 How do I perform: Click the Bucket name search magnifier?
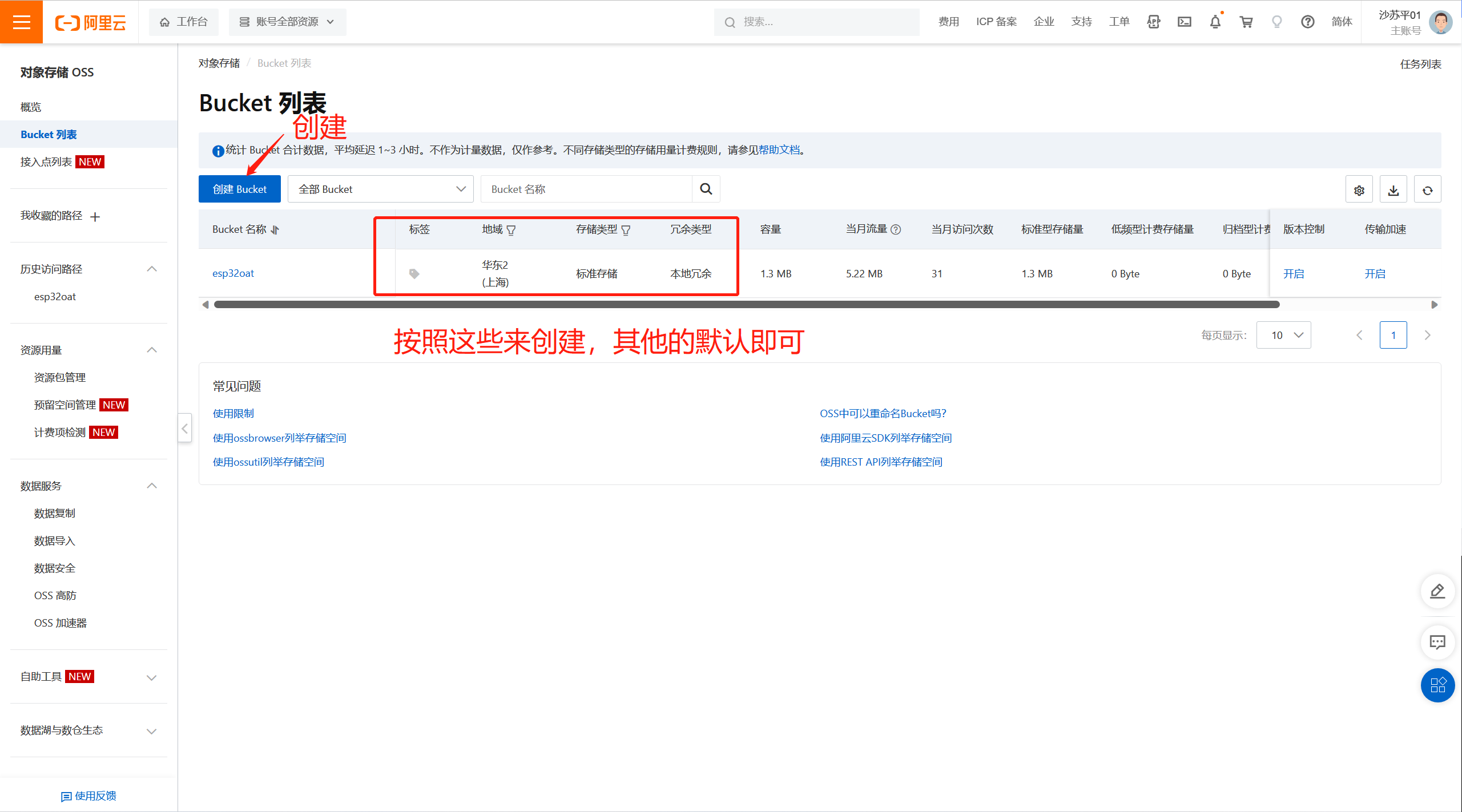coord(706,189)
